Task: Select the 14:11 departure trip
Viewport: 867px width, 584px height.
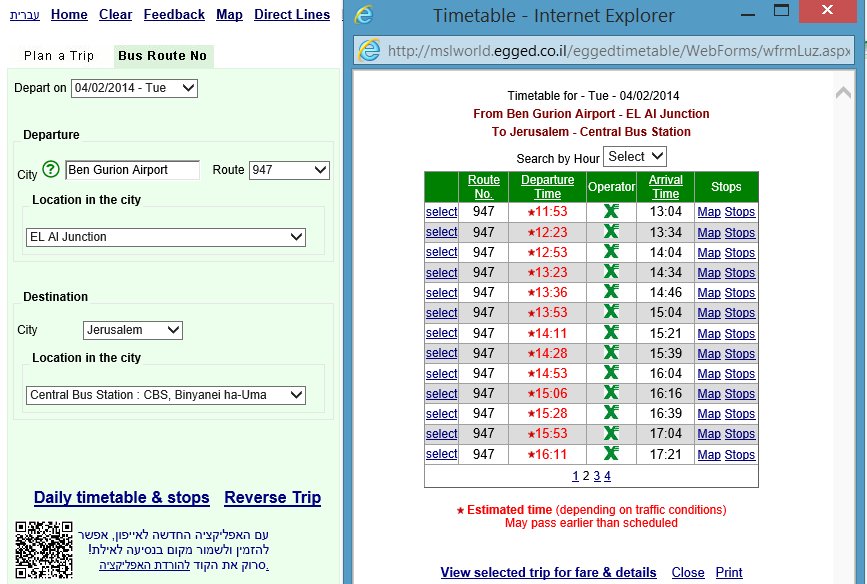Action: point(441,333)
